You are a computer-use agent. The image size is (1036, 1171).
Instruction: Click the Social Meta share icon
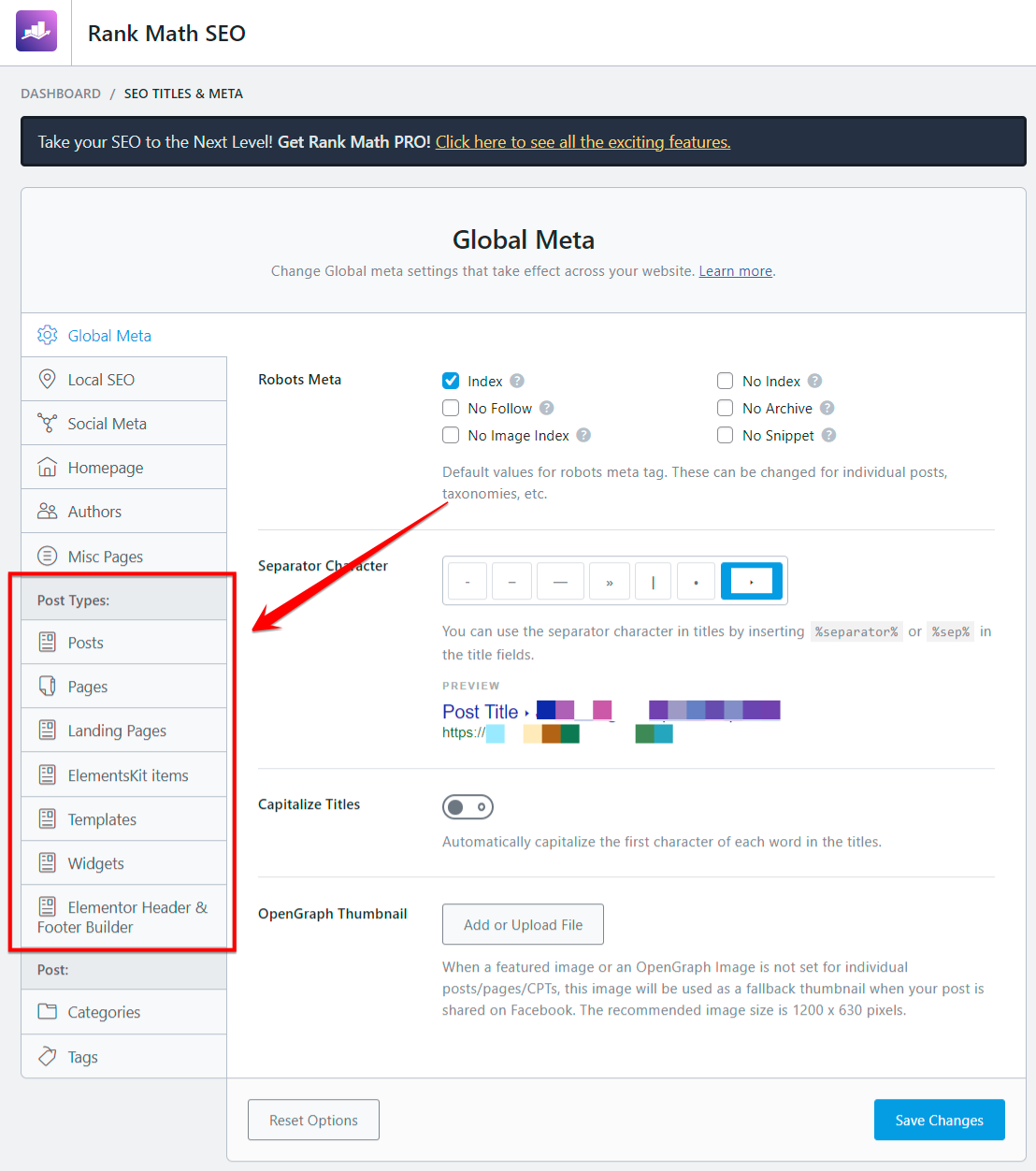tap(47, 423)
